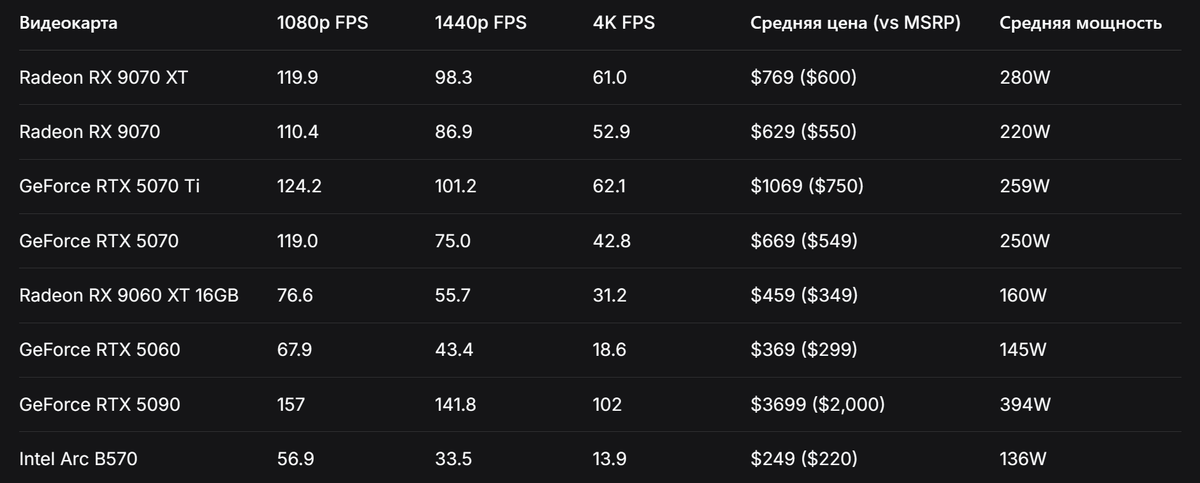Select the 13.9 value under 4K FPS
Viewport: 1200px width, 483px height.
(609, 459)
